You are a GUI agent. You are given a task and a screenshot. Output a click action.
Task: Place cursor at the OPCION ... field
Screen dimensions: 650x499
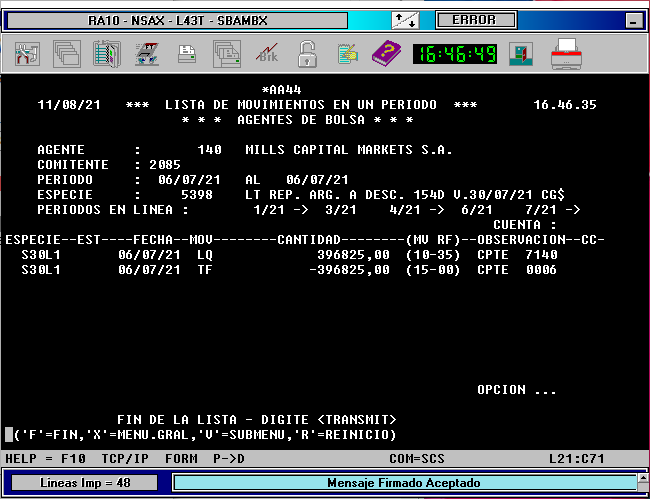point(517,390)
